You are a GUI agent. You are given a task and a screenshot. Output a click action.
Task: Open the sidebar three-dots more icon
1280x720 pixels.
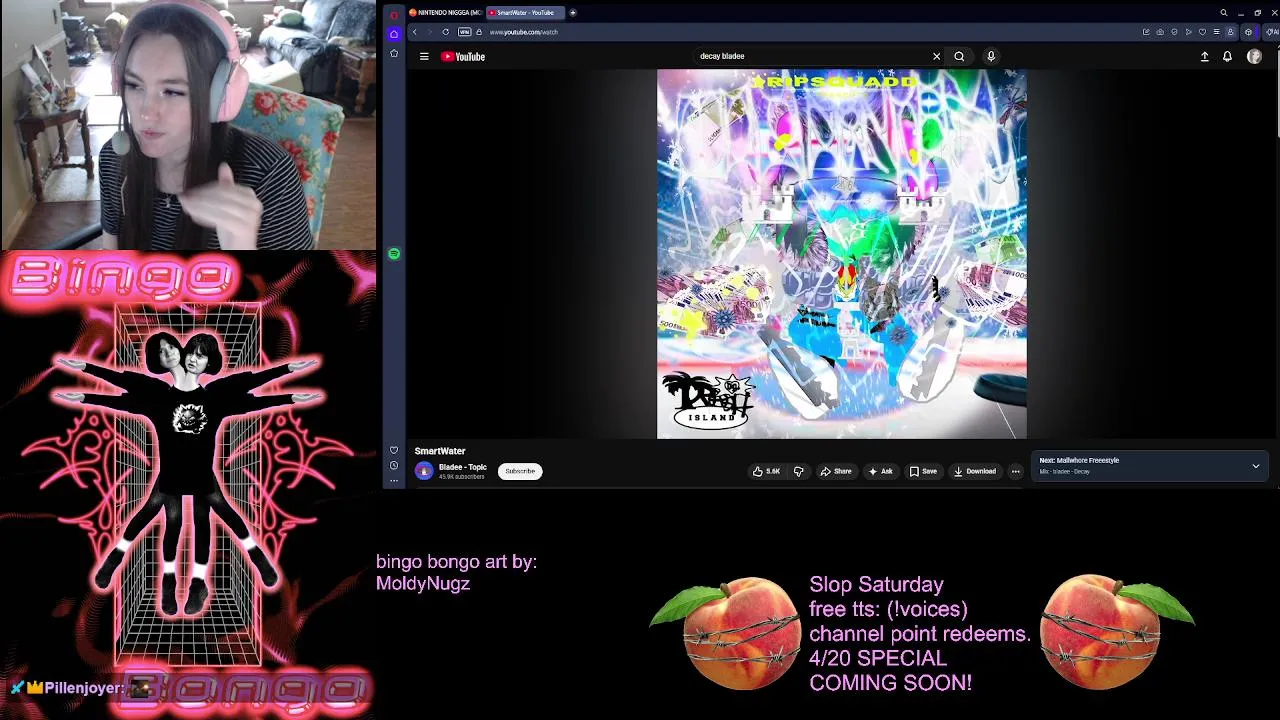click(394, 481)
